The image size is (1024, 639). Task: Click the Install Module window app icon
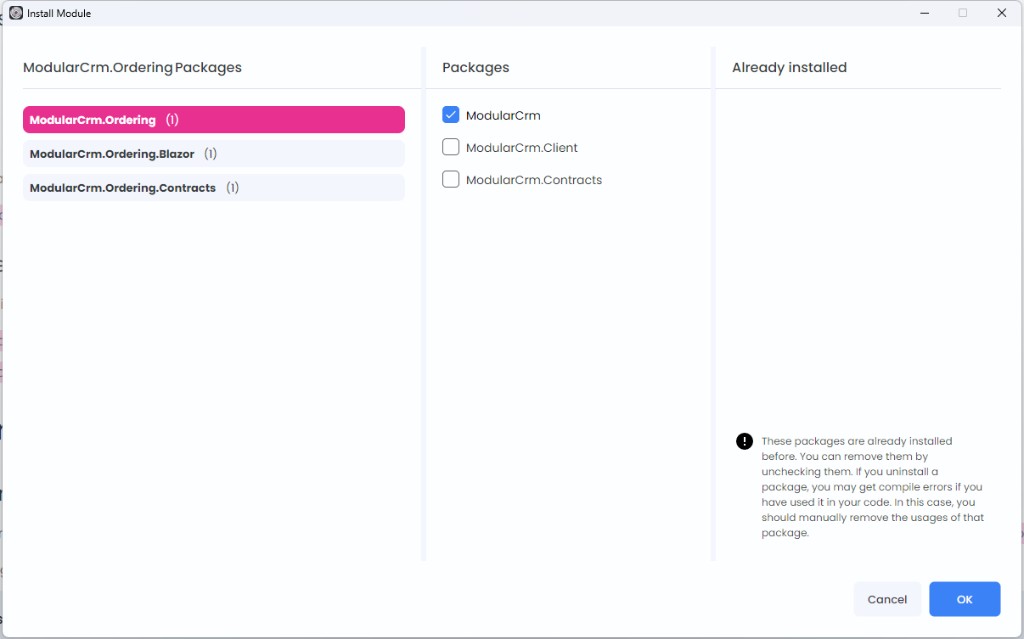16,13
